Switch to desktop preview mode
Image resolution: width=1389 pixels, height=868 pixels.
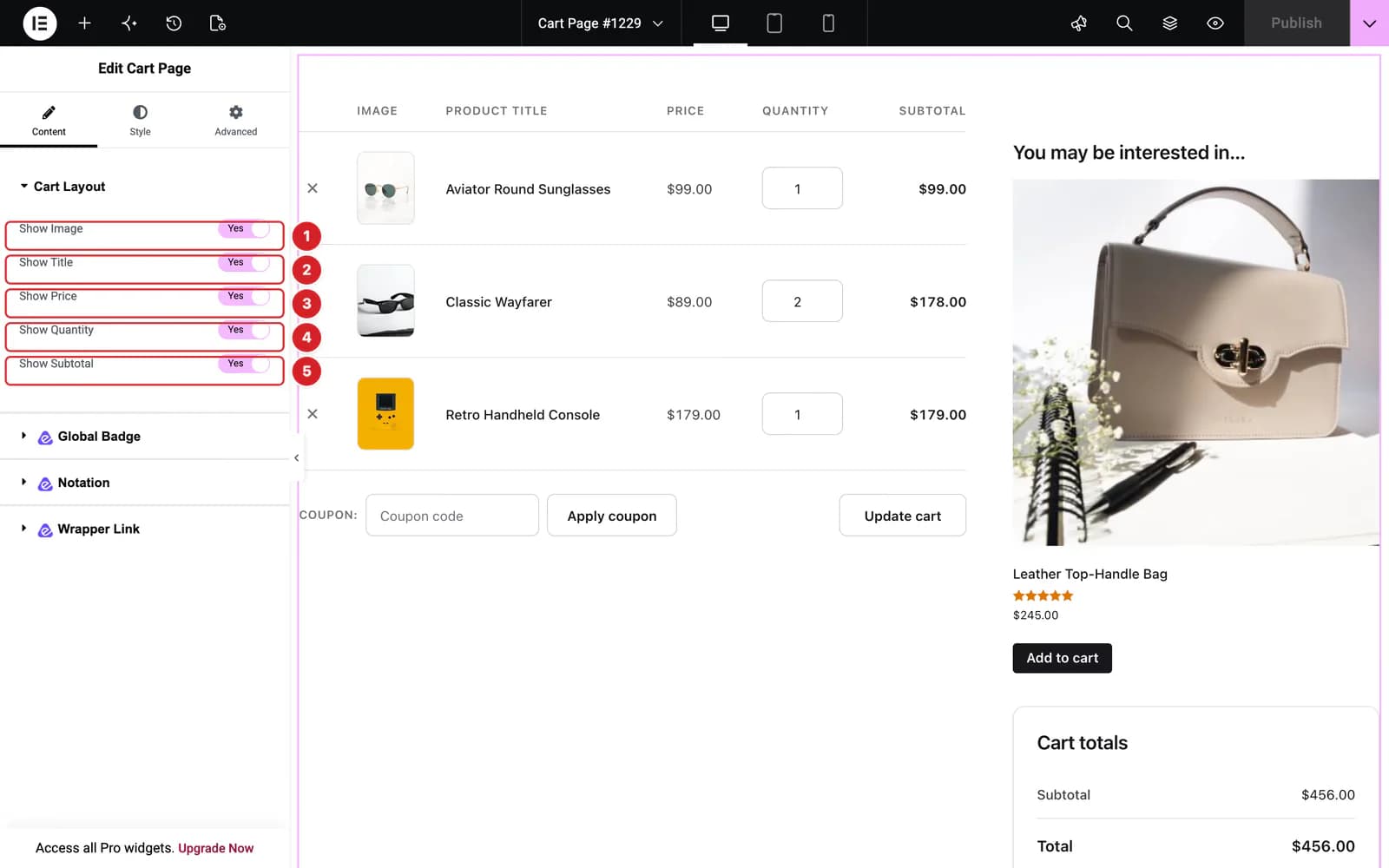(721, 23)
